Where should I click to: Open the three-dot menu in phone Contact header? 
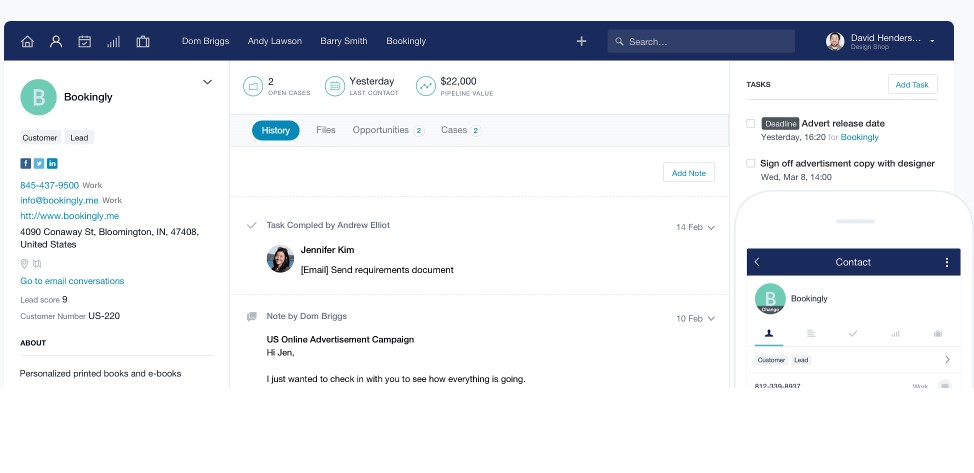(x=947, y=262)
